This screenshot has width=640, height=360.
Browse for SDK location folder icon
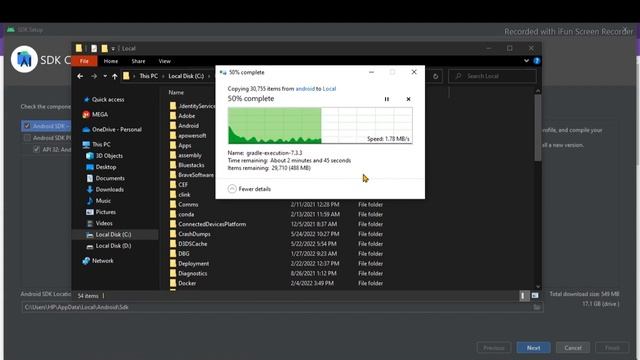point(537,307)
